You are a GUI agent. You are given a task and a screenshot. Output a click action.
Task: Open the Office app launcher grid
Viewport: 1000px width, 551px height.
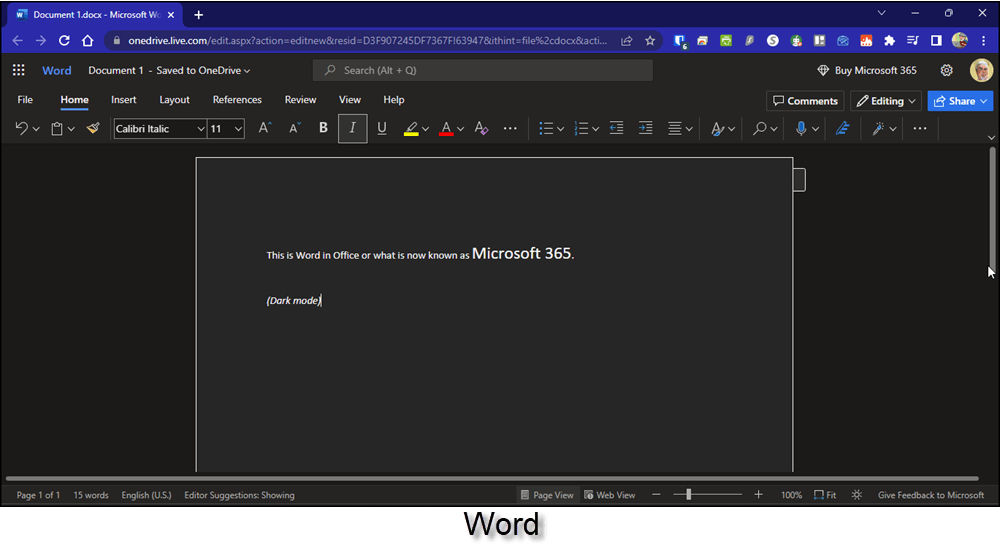click(x=18, y=70)
